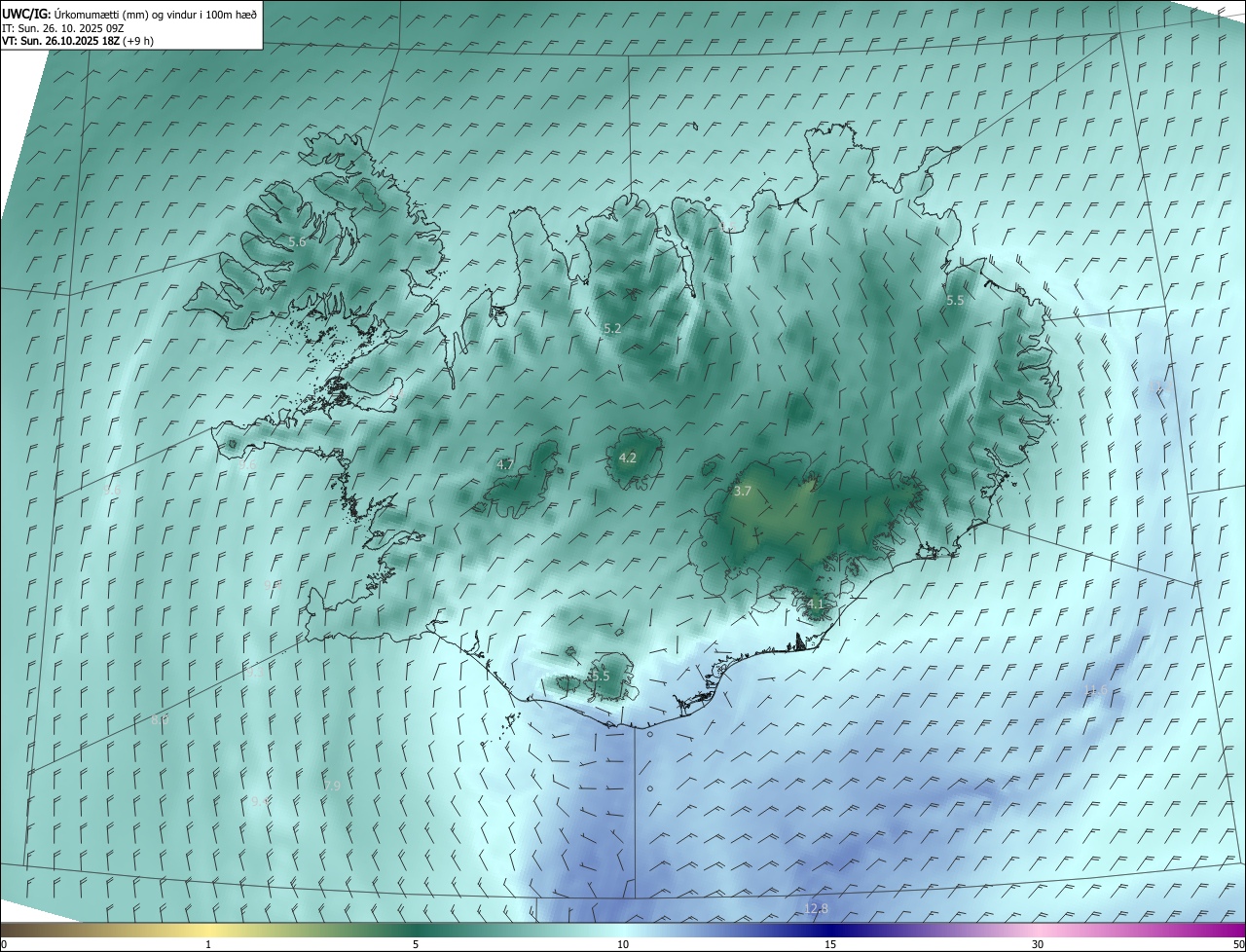Click the 11.6 value in the southeast sea
The image size is (1246, 952).
click(1095, 691)
